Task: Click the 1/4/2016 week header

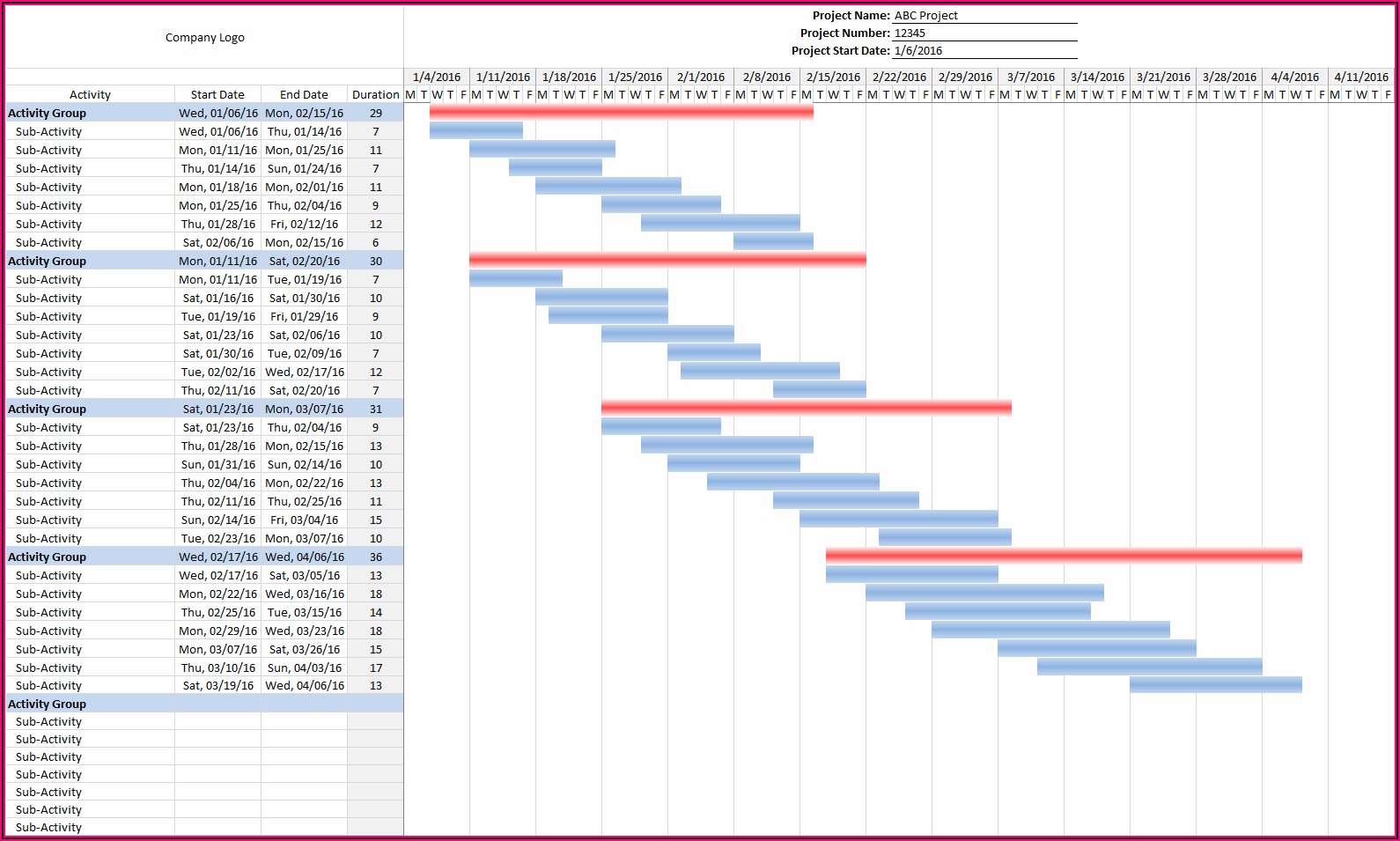Action: pyautogui.click(x=437, y=77)
